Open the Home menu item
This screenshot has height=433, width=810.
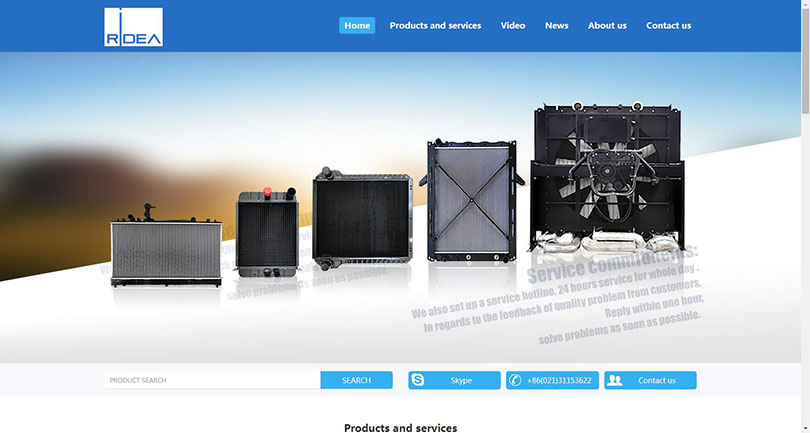click(357, 25)
